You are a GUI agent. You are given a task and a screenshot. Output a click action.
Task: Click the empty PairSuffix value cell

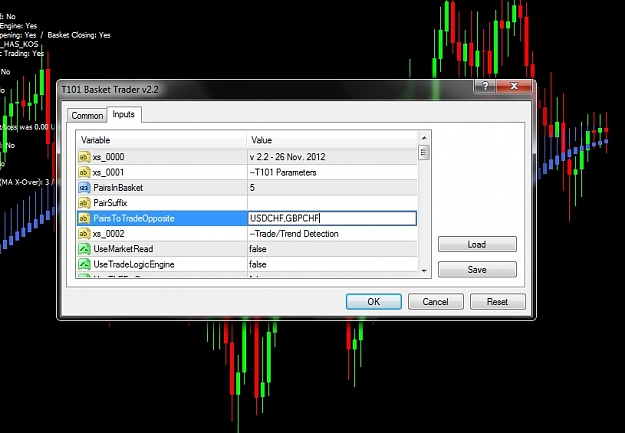click(x=332, y=203)
